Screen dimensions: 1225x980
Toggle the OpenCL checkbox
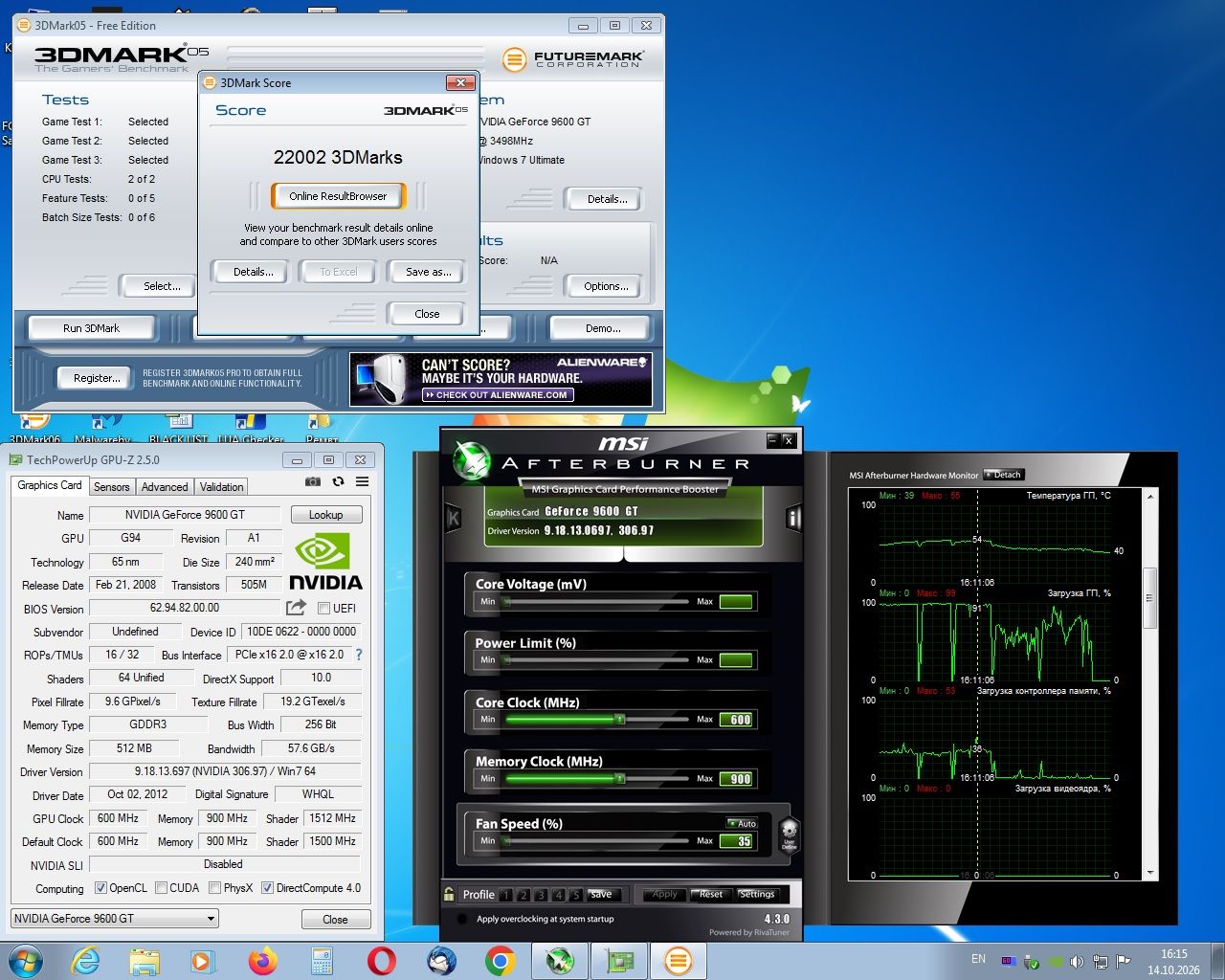[x=100, y=888]
